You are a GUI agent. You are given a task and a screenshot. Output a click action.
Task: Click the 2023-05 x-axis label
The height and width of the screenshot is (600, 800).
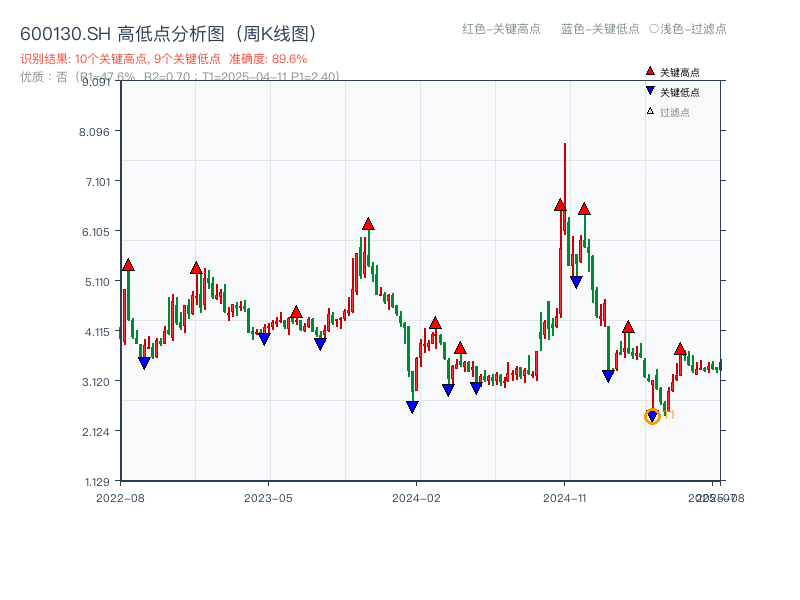(x=268, y=498)
